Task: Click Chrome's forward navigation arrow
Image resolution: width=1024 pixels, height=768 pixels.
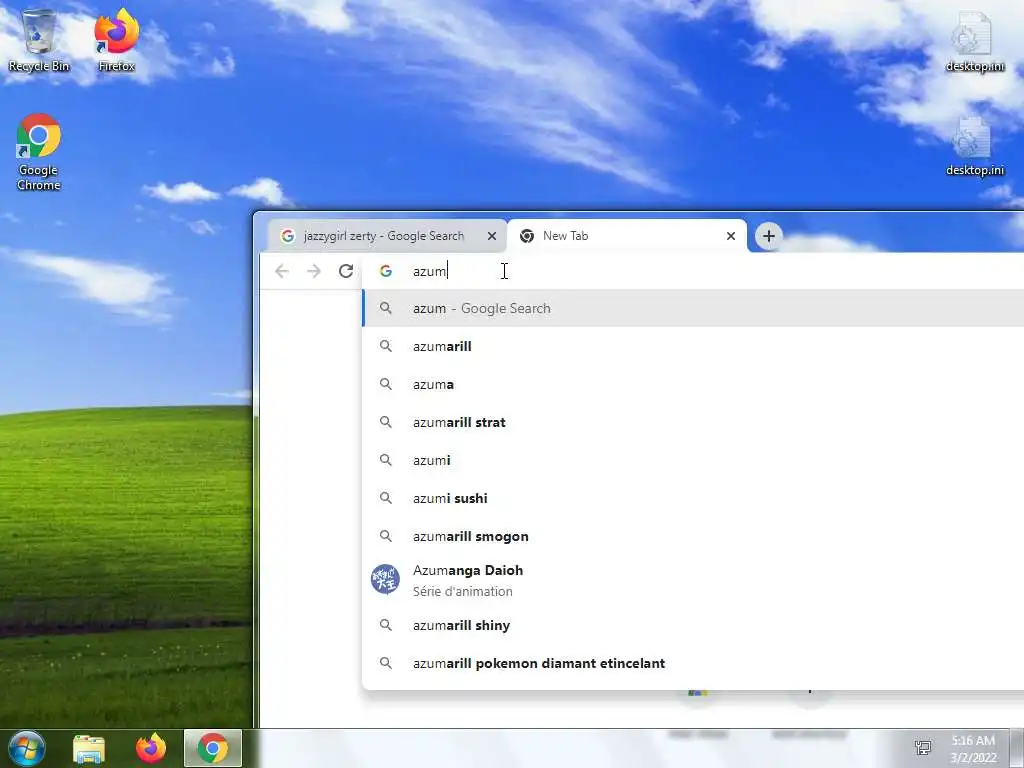Action: (x=314, y=271)
